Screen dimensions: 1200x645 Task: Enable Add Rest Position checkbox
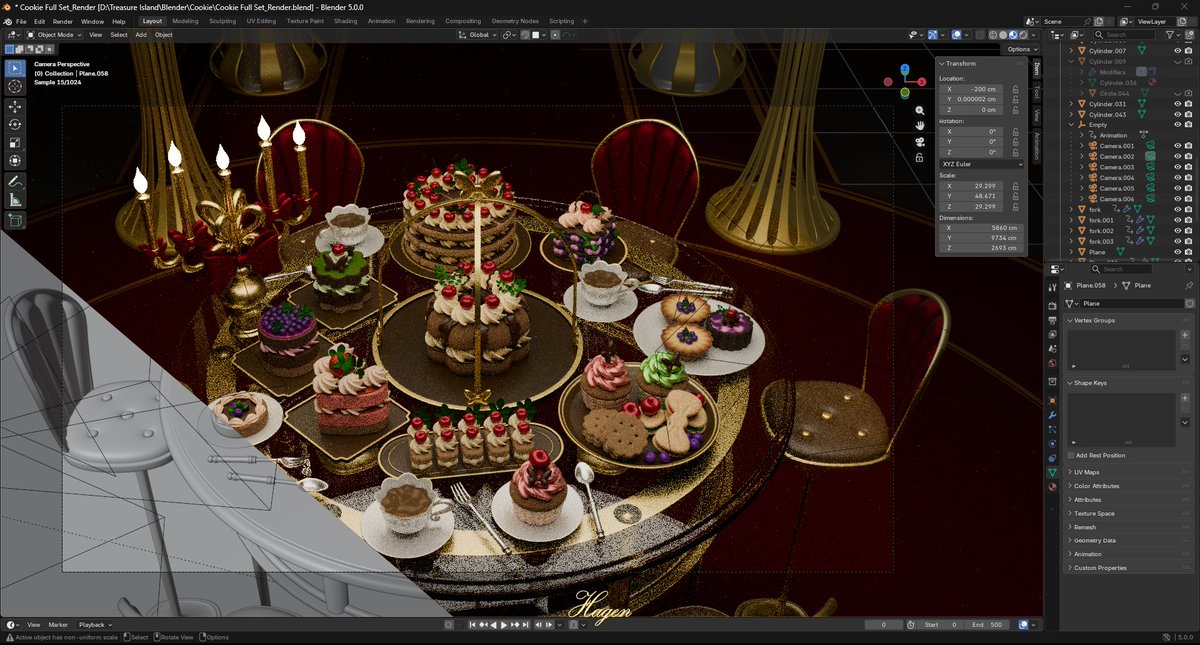coord(1071,455)
